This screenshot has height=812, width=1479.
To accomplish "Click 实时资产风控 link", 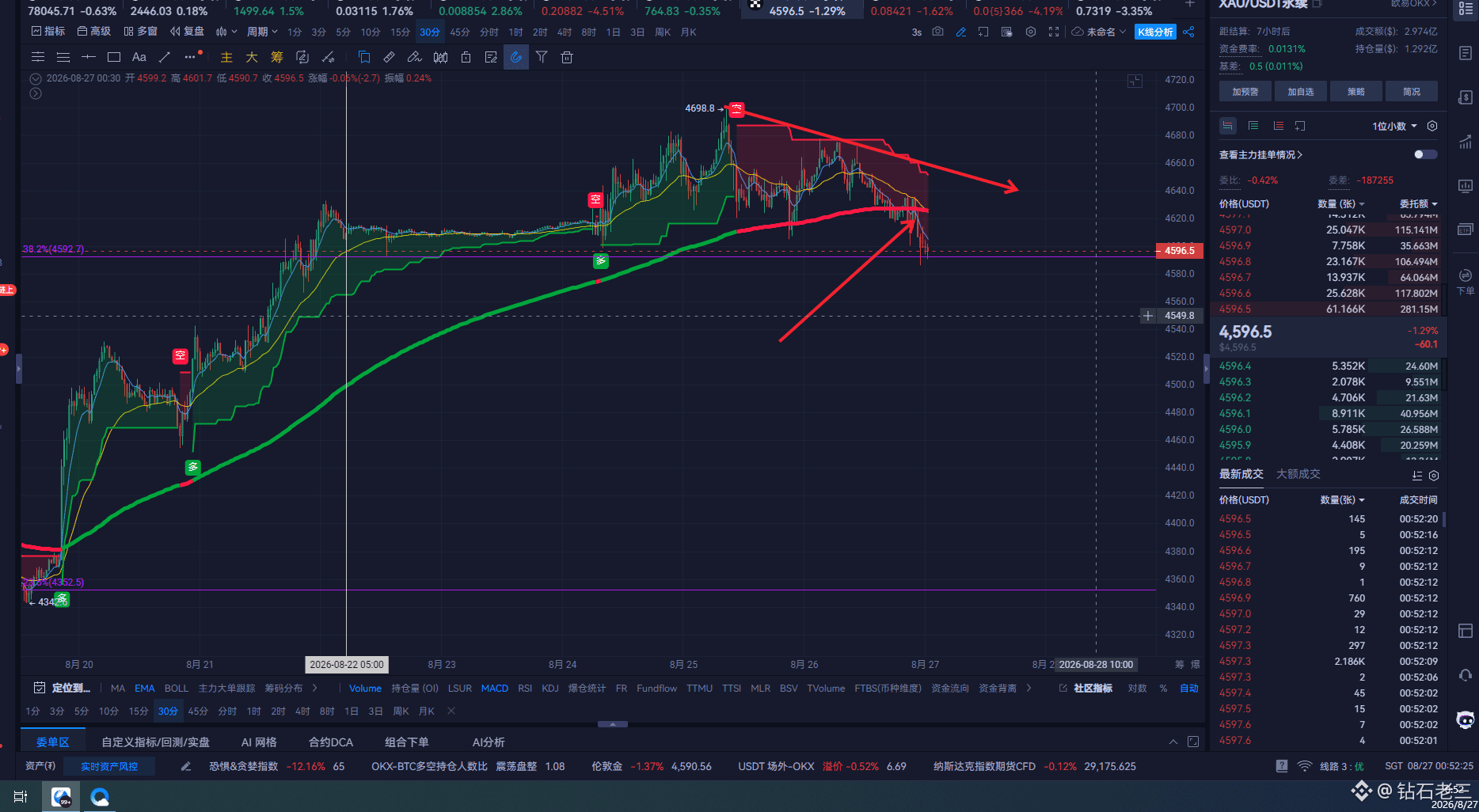I will pos(109,766).
